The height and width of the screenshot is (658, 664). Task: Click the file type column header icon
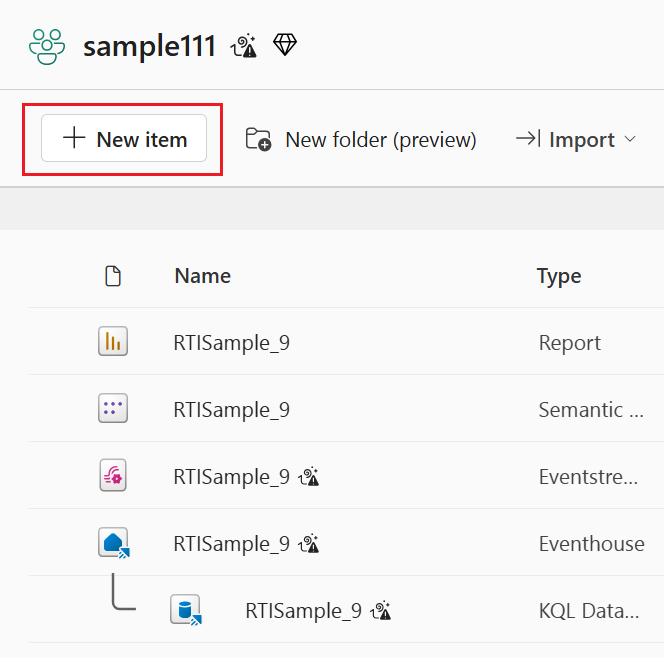(113, 276)
